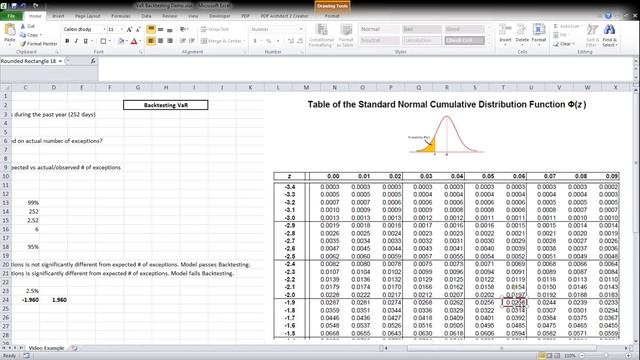Viewport: 640px width, 360px height.
Task: Click the red Font Color button
Action: (134, 41)
